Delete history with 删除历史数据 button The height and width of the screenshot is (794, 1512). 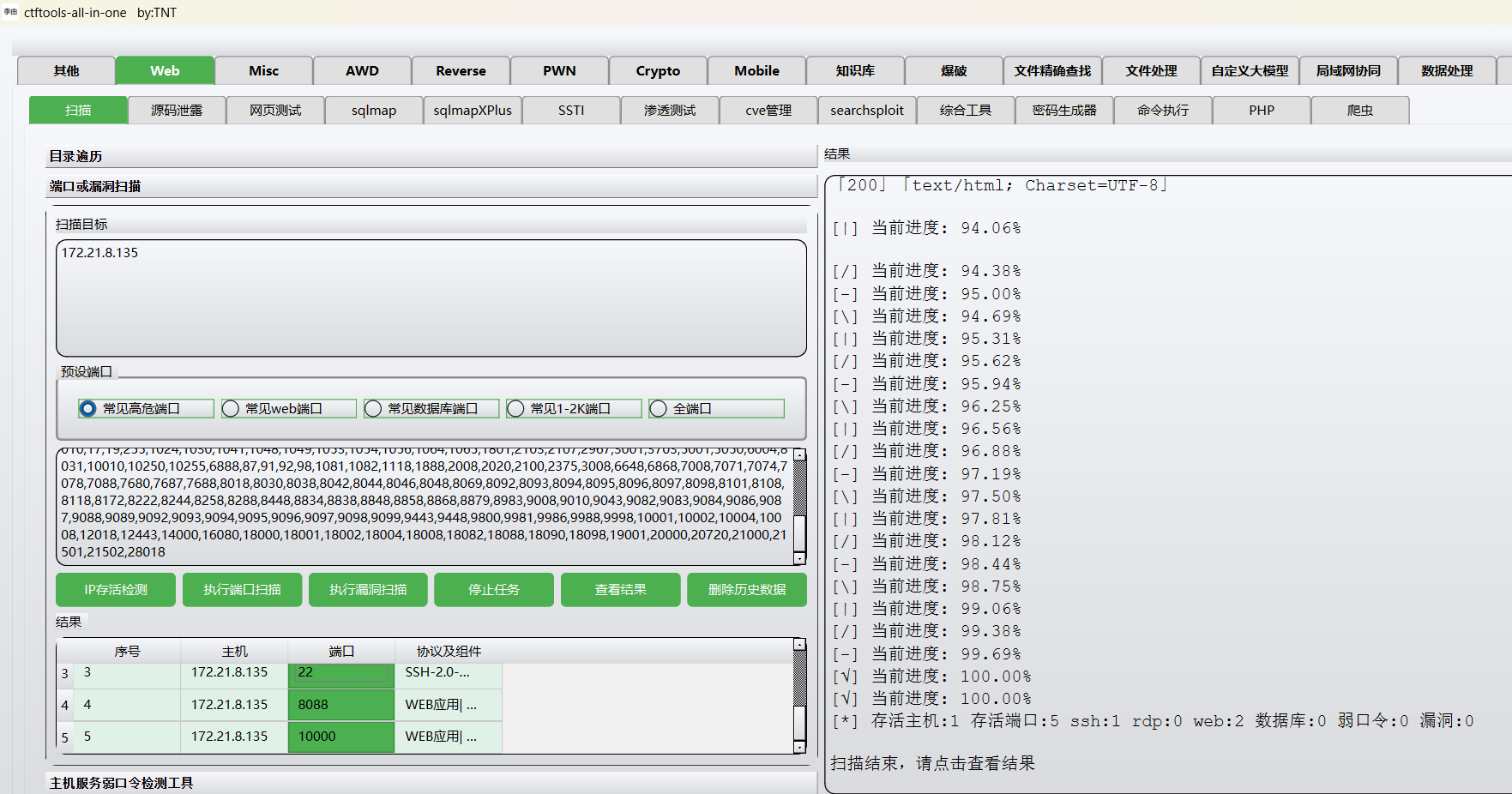tap(747, 590)
